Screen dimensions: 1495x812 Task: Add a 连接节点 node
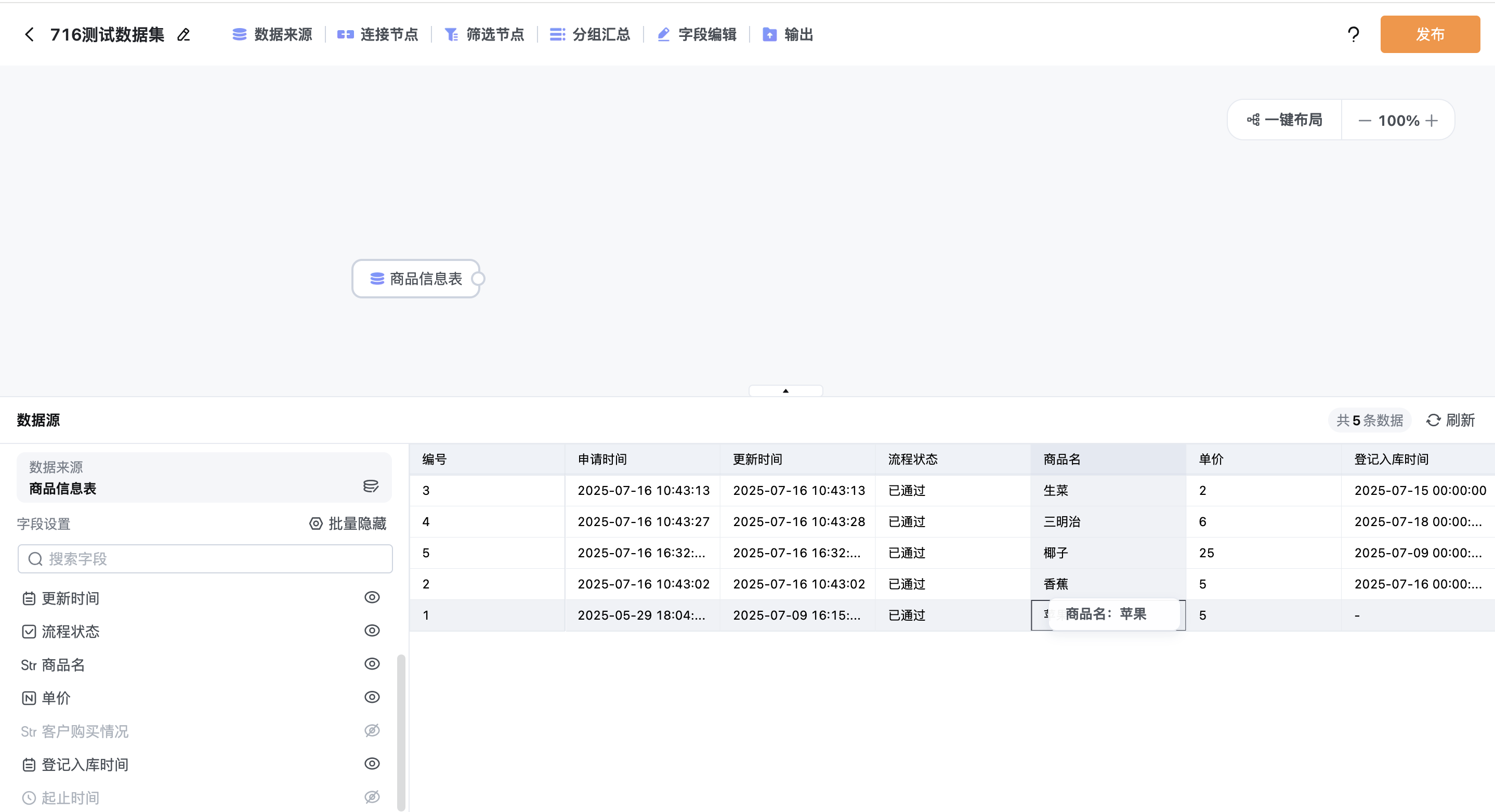click(x=378, y=35)
